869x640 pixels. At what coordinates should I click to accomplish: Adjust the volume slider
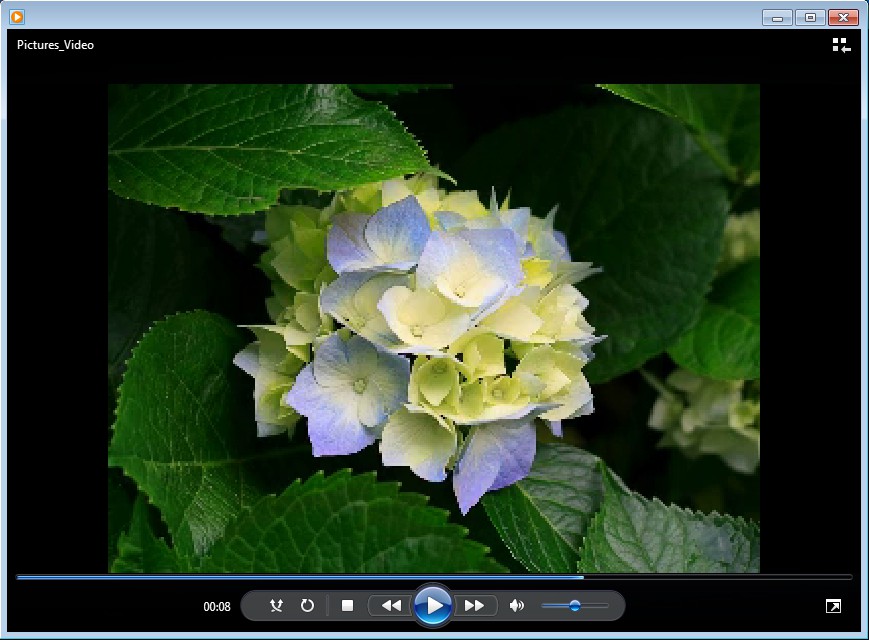[575, 606]
